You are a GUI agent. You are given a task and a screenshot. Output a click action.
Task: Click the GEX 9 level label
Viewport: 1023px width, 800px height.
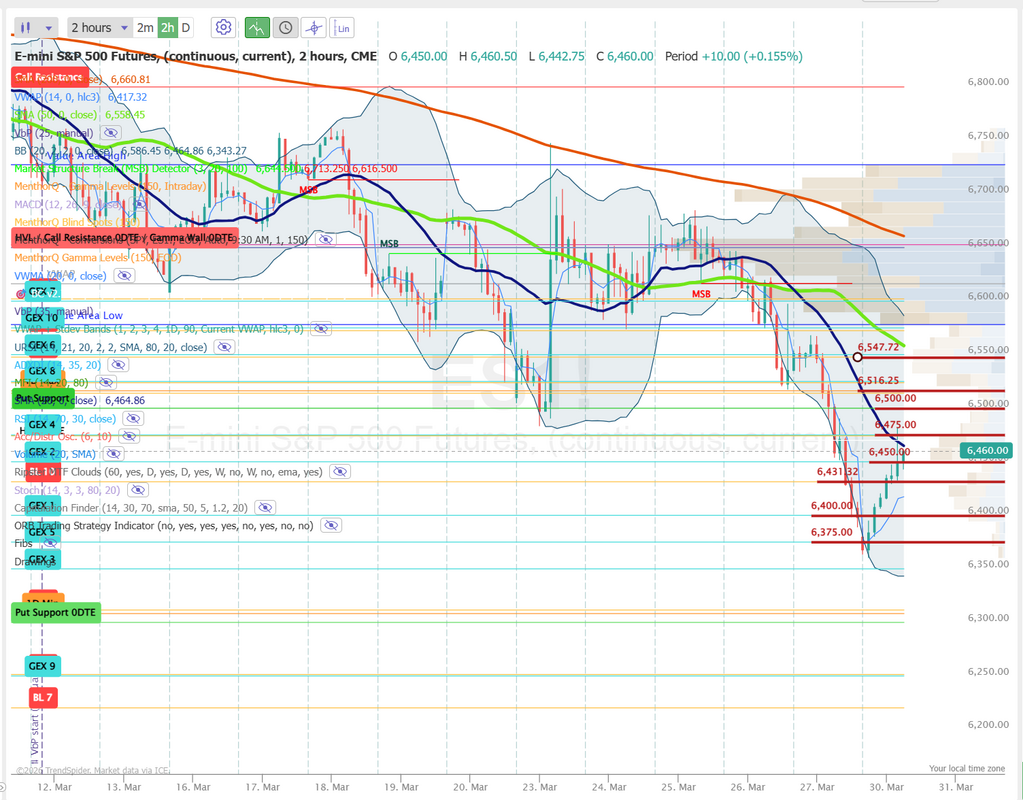(42, 666)
